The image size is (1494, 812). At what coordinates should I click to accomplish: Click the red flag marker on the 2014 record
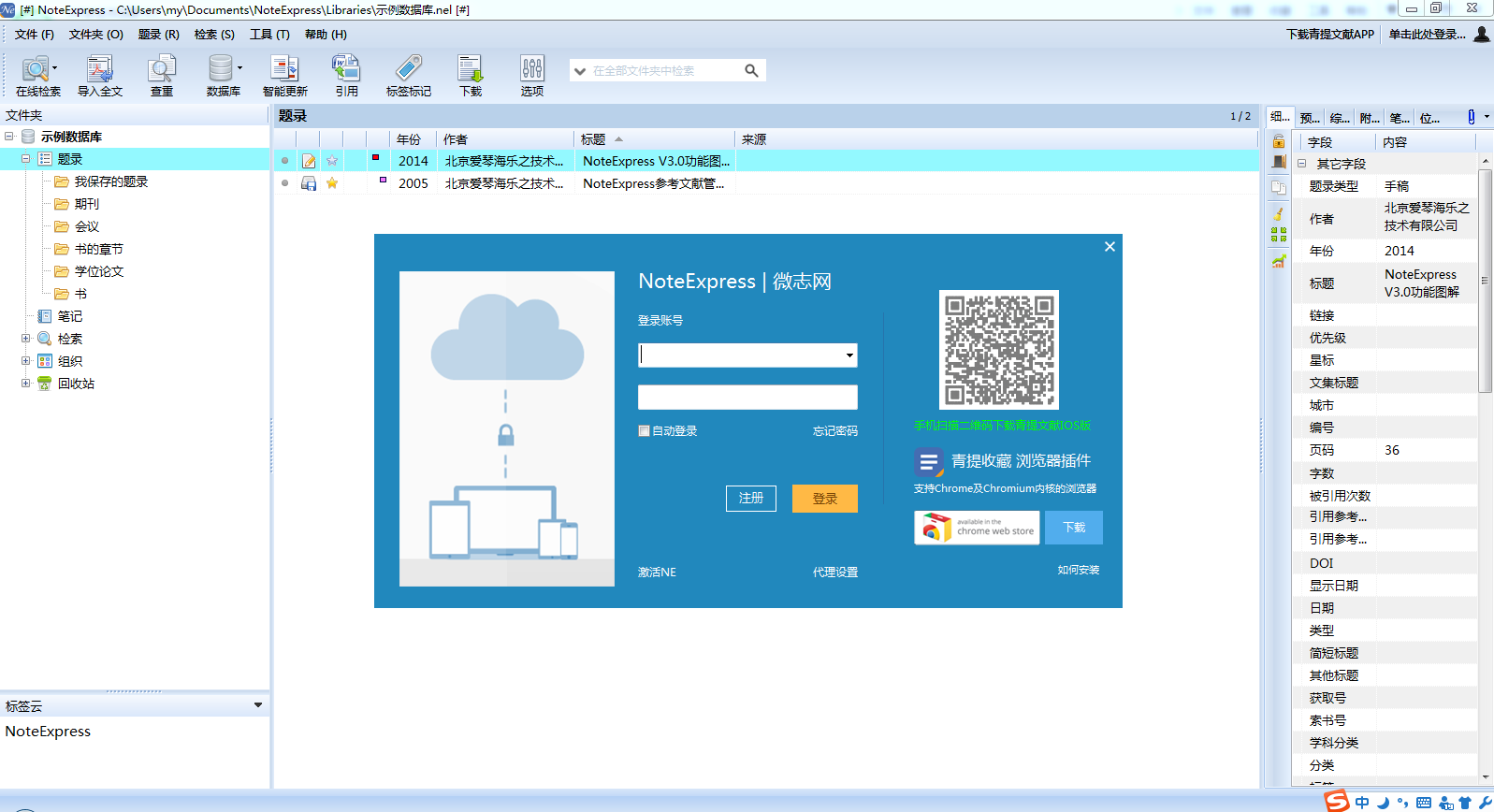coord(376,158)
